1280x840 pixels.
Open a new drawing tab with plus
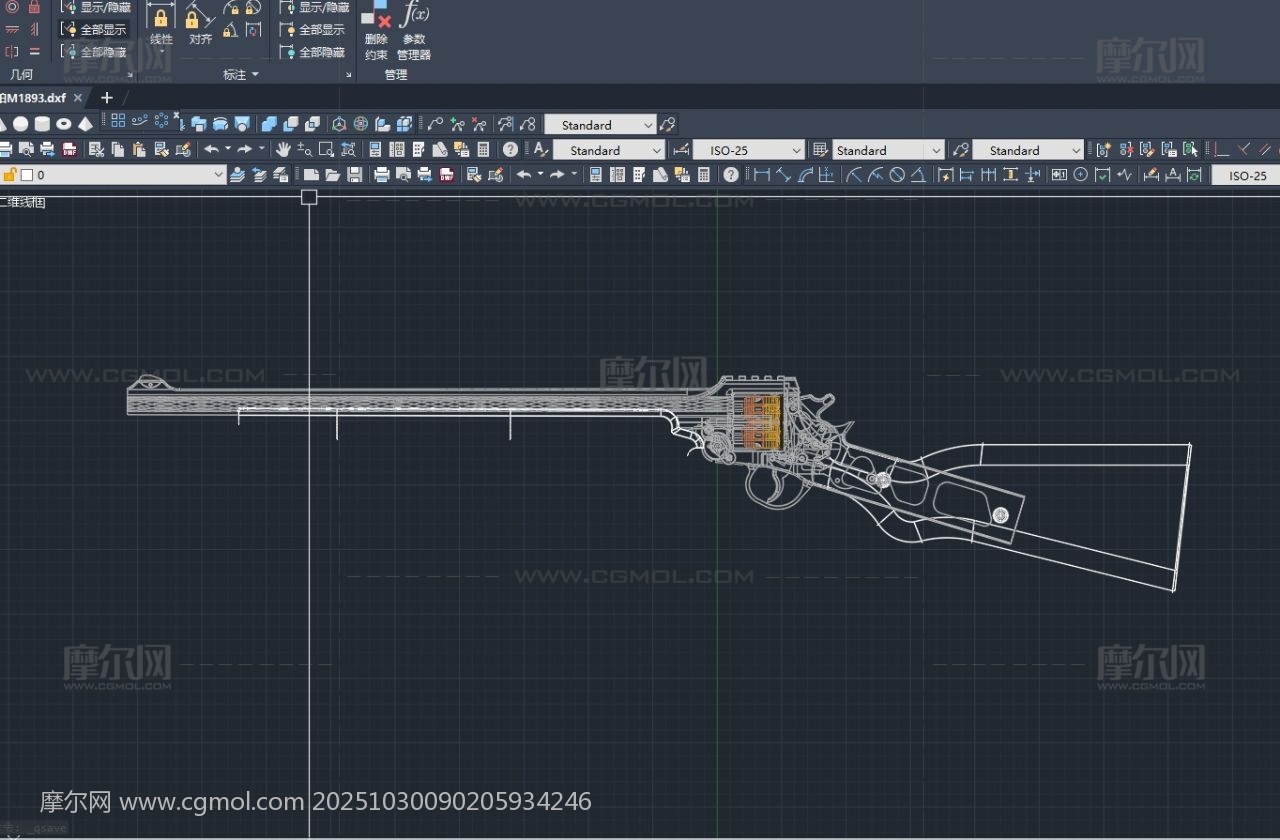click(x=107, y=98)
